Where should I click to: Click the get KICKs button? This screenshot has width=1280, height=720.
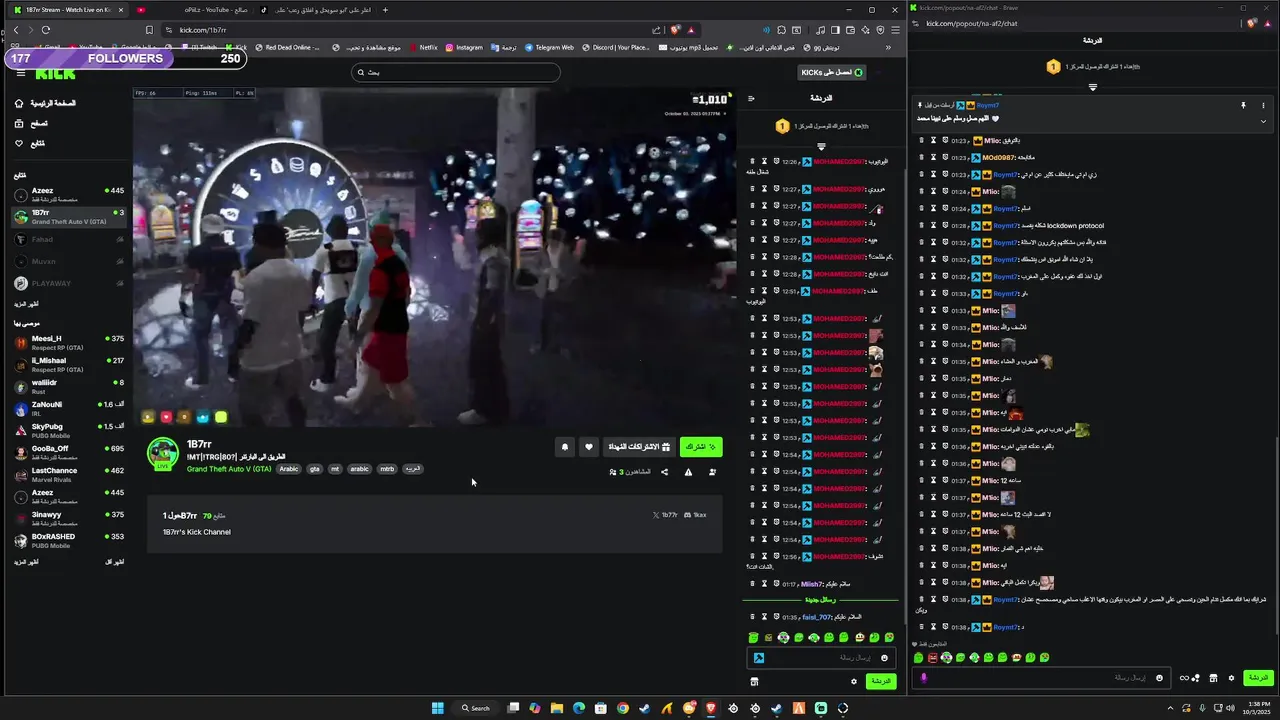tap(832, 72)
